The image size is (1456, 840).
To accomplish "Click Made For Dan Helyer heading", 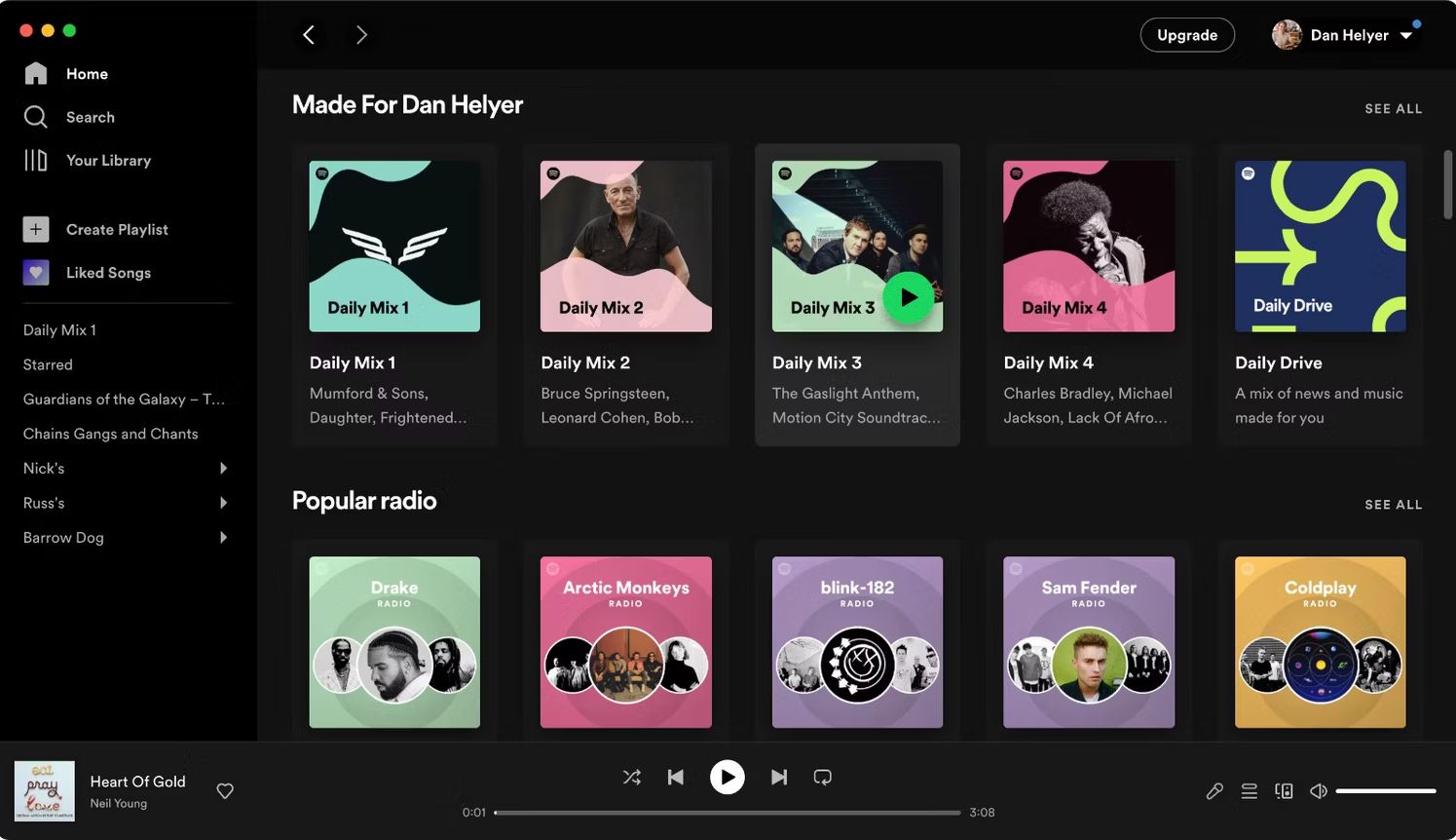I will click(407, 105).
